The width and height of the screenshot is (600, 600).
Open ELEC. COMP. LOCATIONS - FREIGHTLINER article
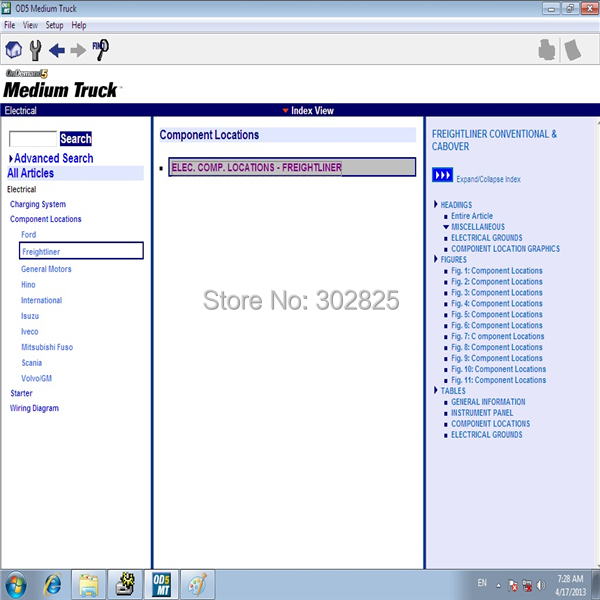[x=256, y=168]
